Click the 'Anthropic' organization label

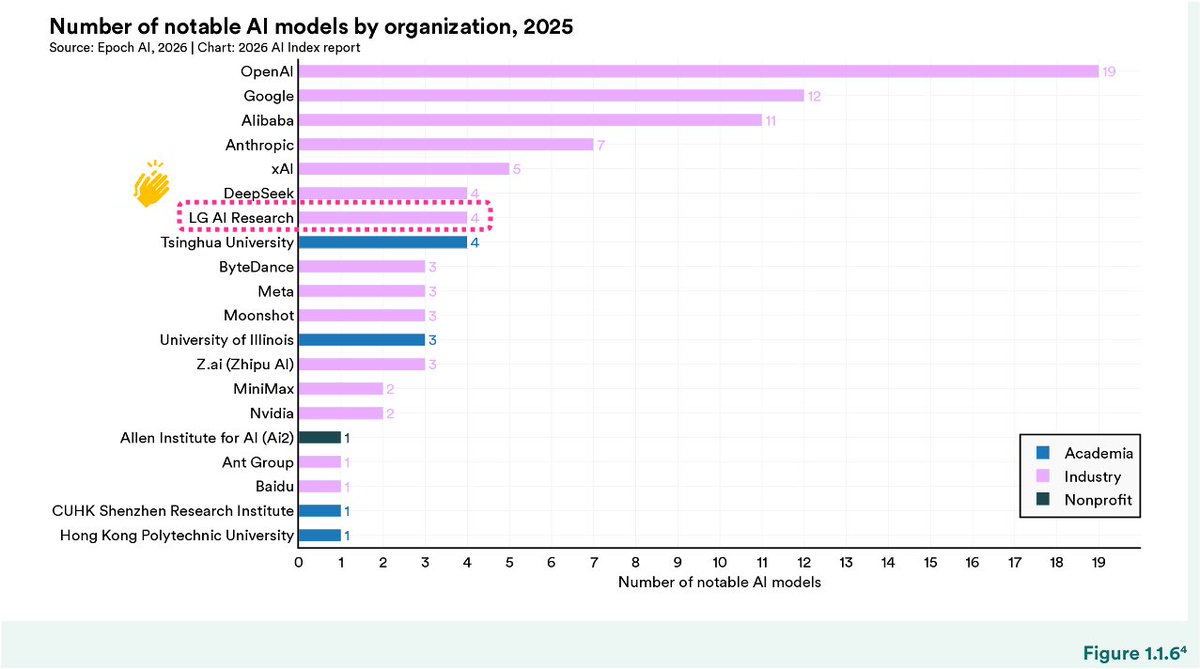tap(261, 145)
